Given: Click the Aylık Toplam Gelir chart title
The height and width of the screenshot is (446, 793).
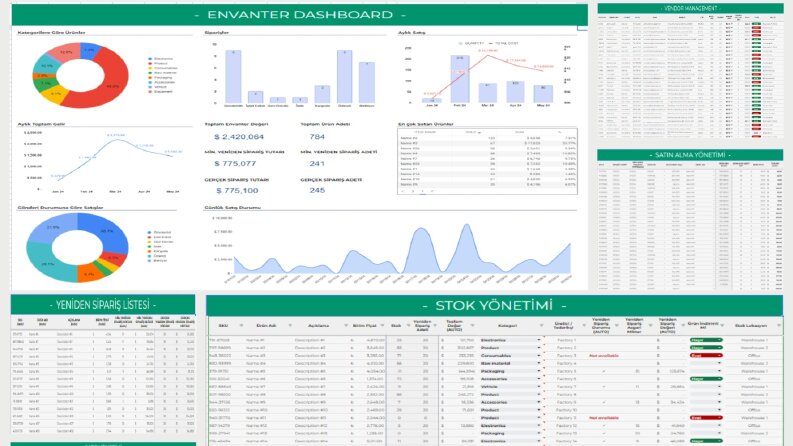Looking at the screenshot, I should (41, 124).
